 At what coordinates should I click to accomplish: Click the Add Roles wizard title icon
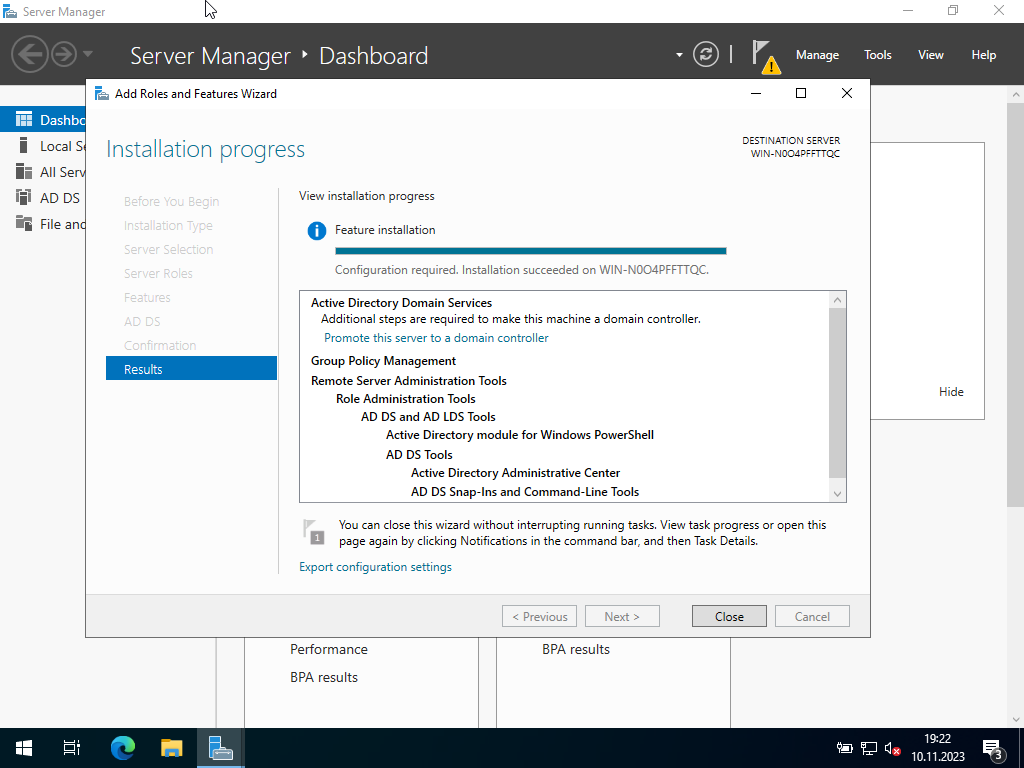point(102,93)
